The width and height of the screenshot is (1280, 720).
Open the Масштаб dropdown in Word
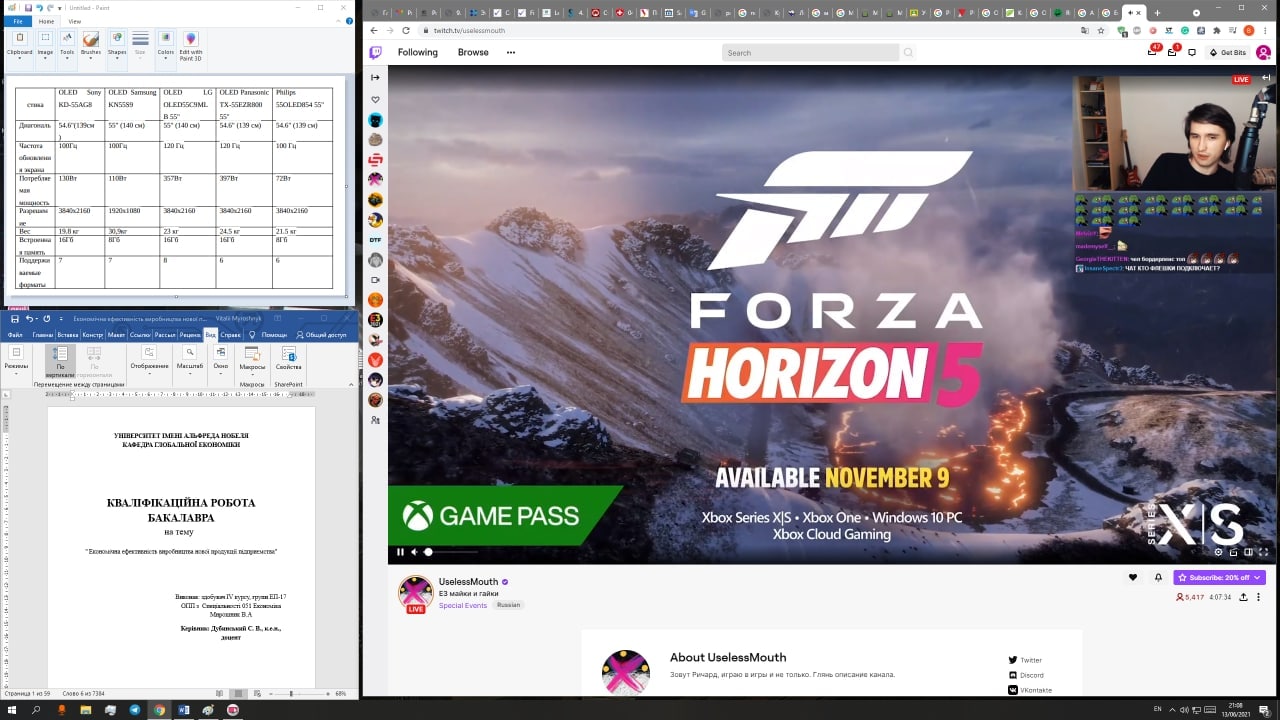tap(190, 360)
